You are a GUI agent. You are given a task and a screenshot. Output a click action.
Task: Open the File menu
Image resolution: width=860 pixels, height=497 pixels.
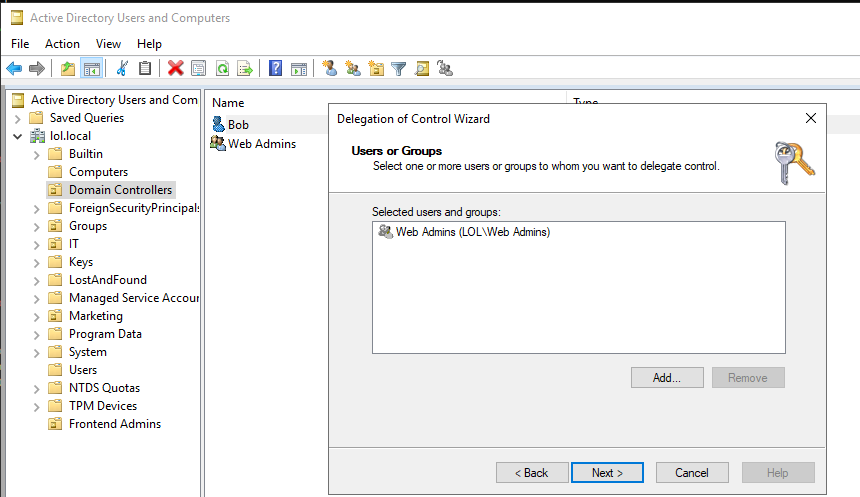click(x=20, y=44)
